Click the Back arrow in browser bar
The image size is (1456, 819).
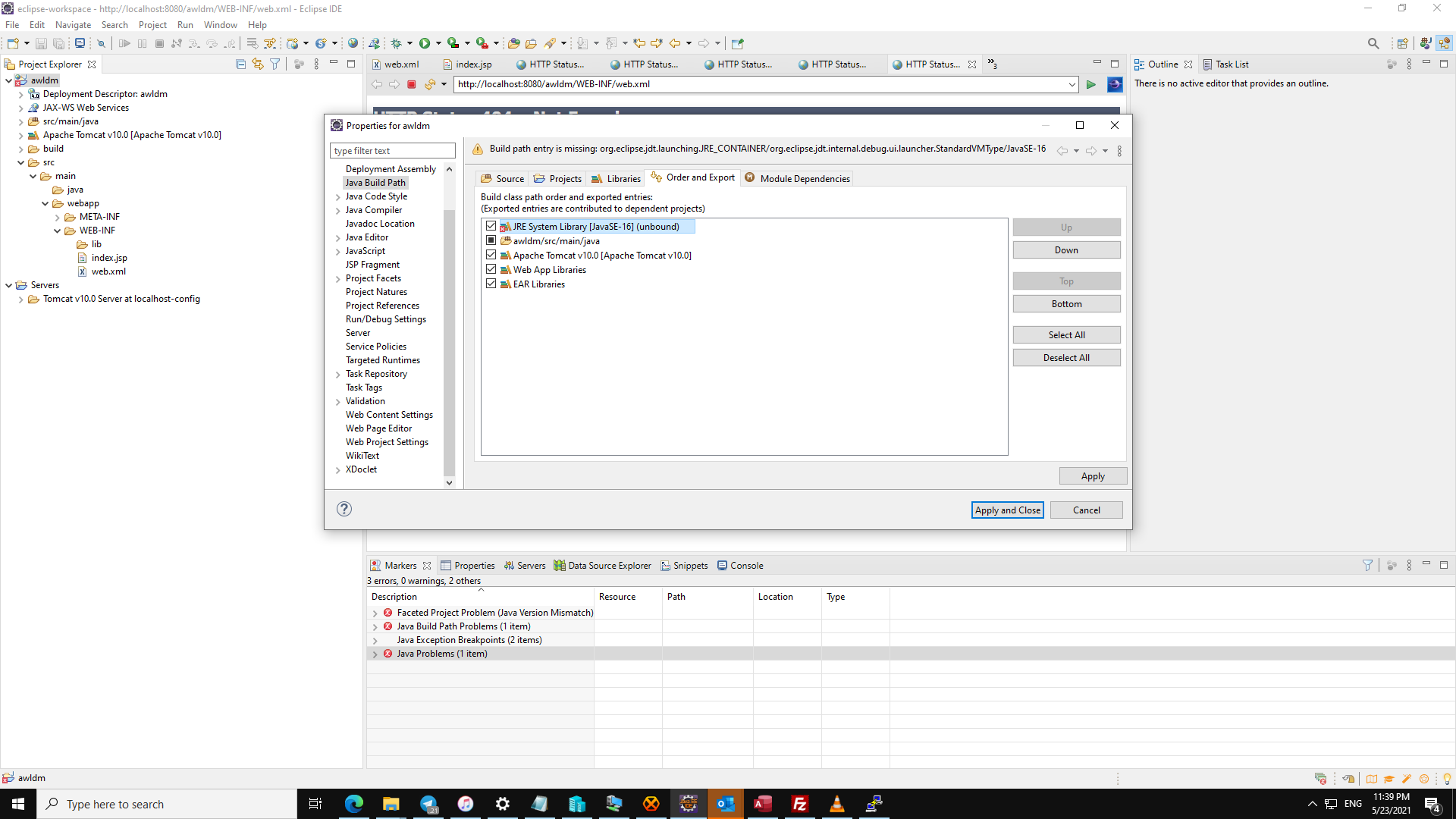pyautogui.click(x=377, y=84)
